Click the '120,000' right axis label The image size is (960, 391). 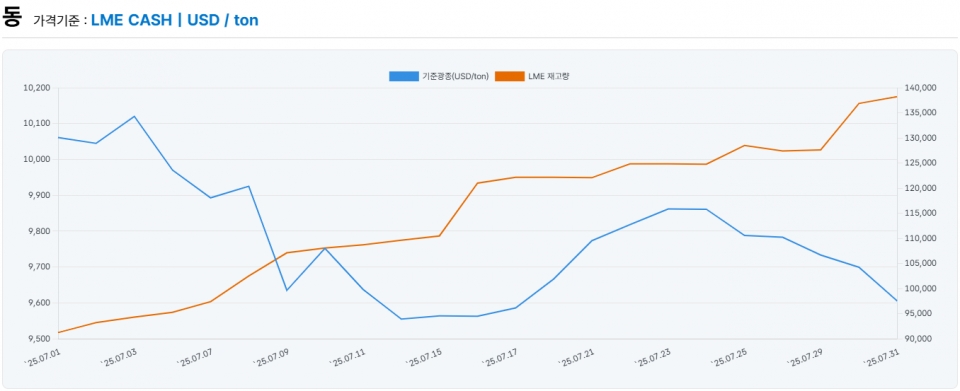click(x=920, y=188)
